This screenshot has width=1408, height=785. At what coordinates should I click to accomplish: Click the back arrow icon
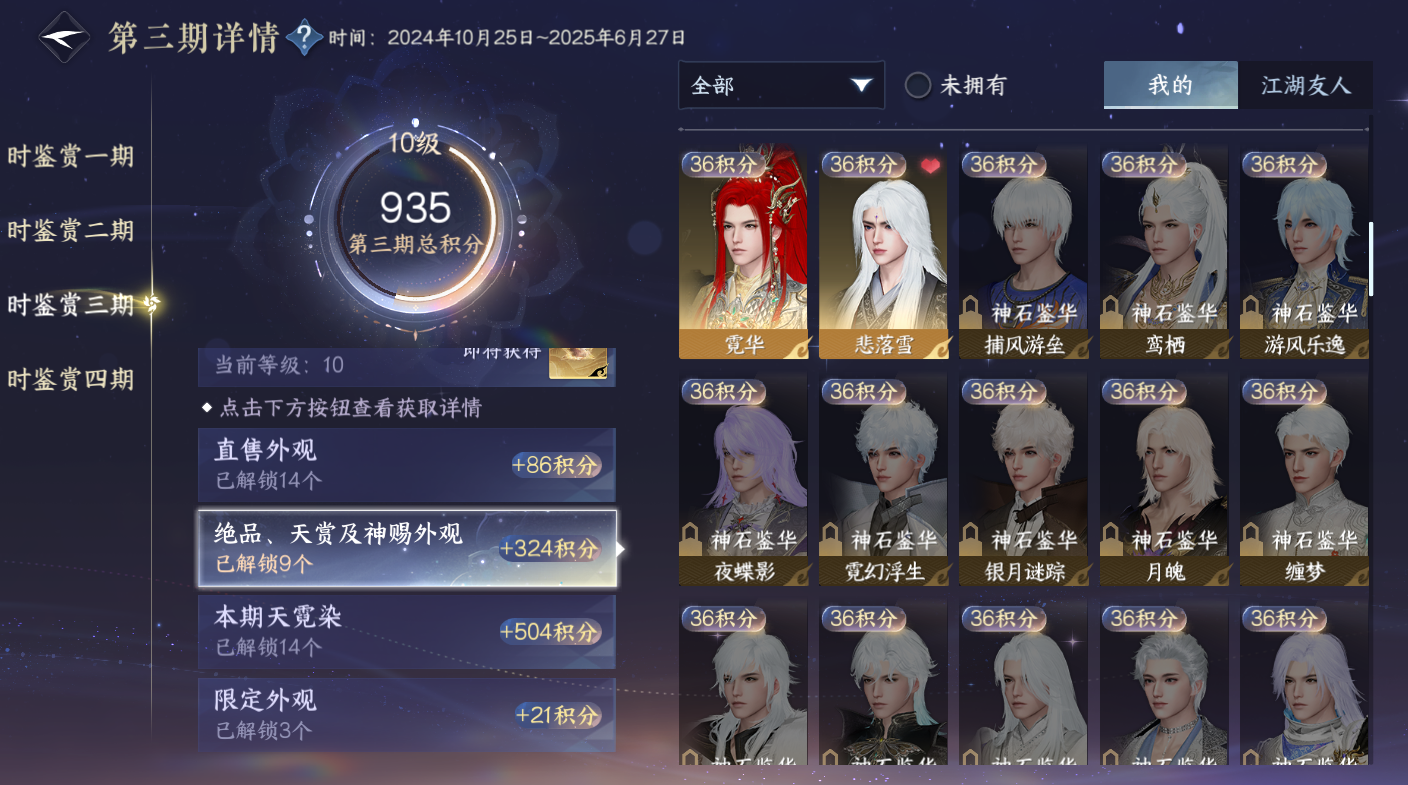click(x=64, y=37)
